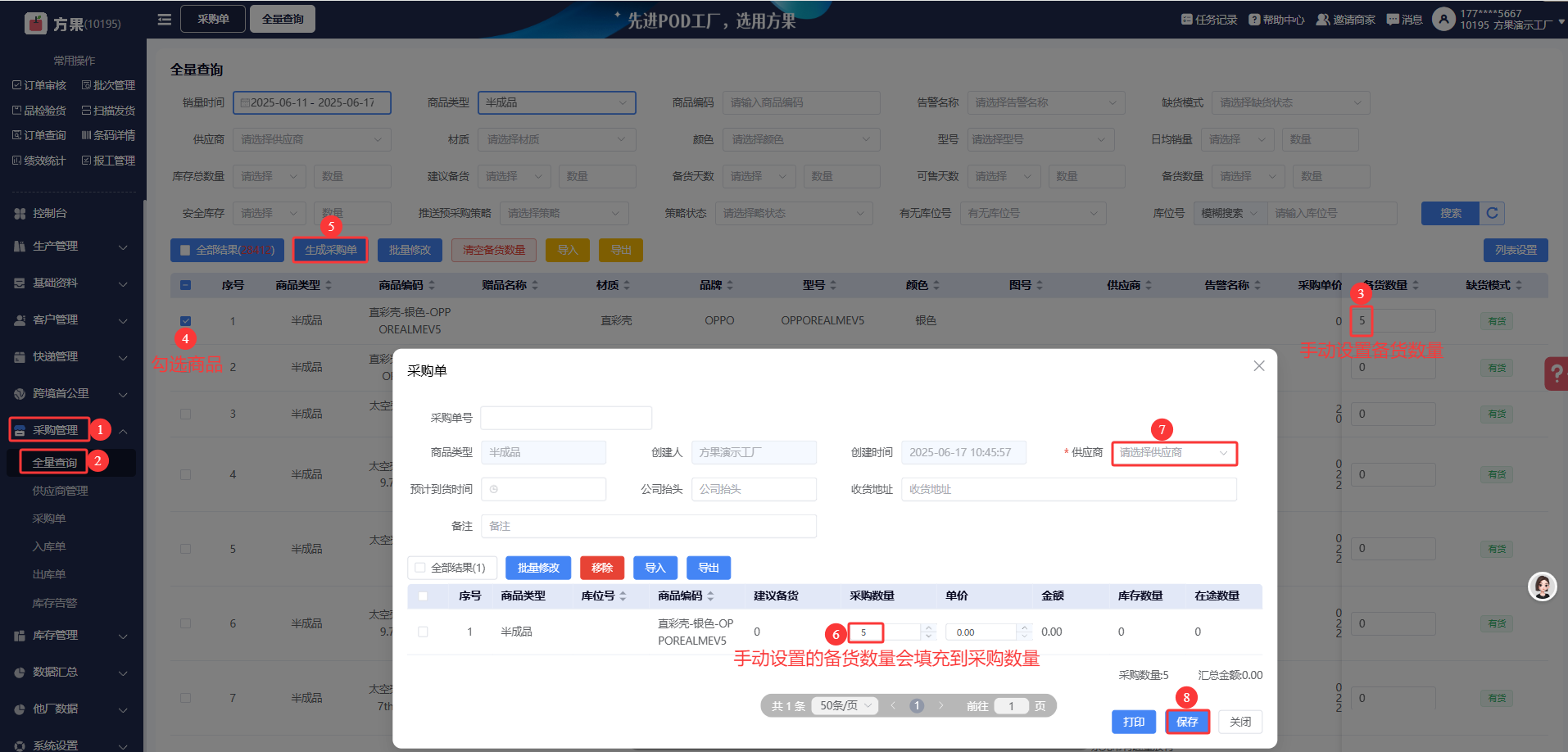Expand 基础资料 in the sidebar

coord(71,283)
